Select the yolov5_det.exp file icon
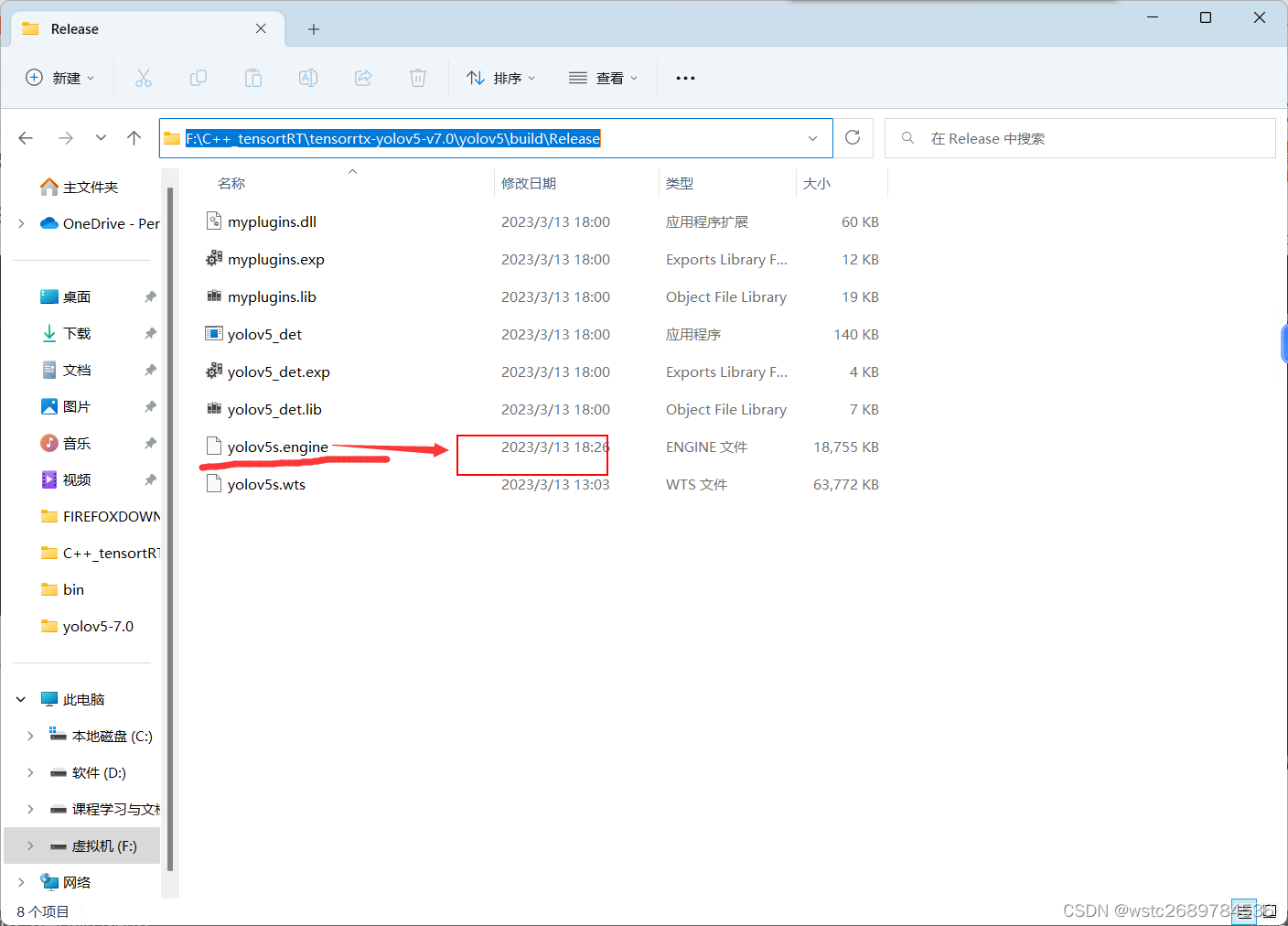The width and height of the screenshot is (1288, 926). (x=214, y=371)
